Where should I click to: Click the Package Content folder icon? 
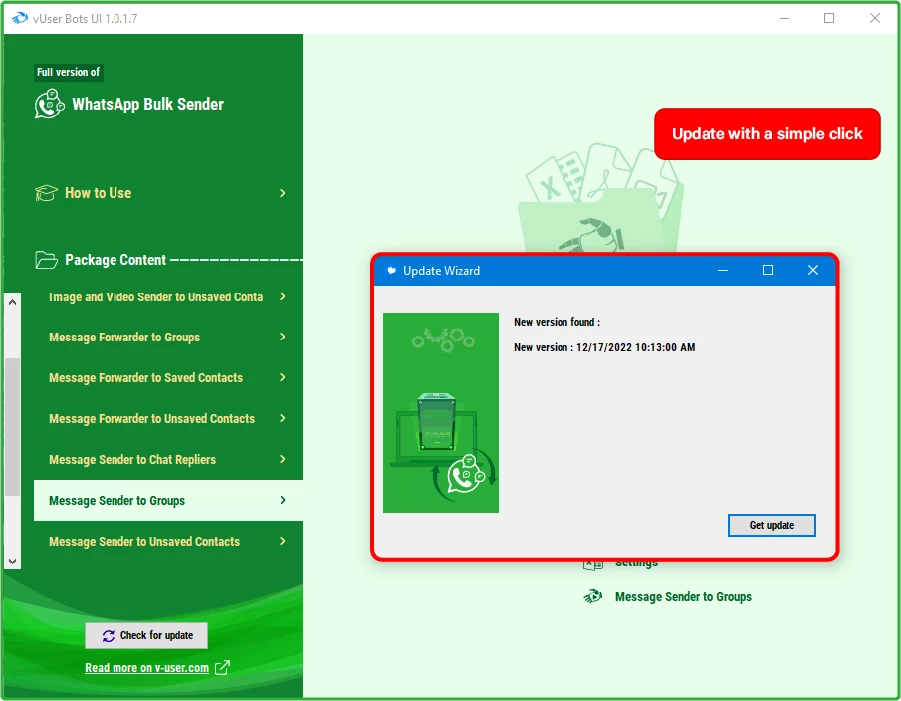[46, 260]
